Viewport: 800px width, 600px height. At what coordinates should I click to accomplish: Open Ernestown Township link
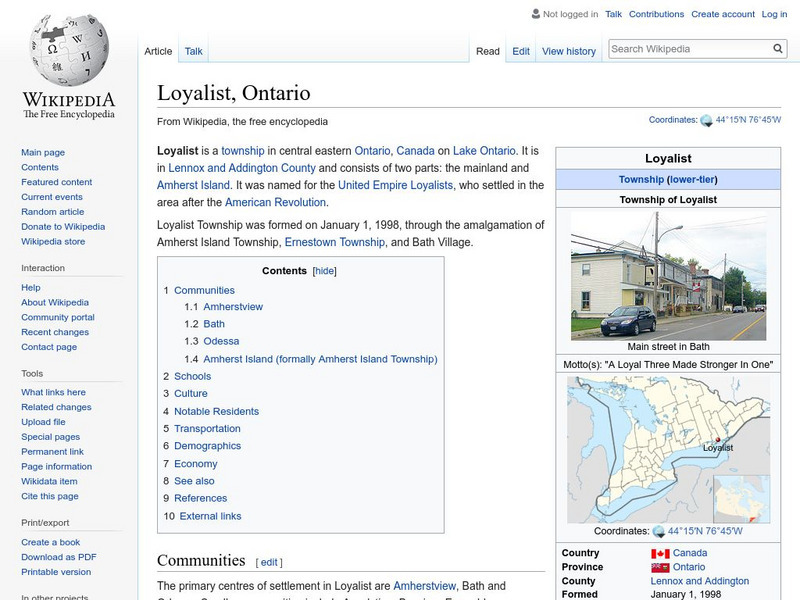[x=334, y=242]
